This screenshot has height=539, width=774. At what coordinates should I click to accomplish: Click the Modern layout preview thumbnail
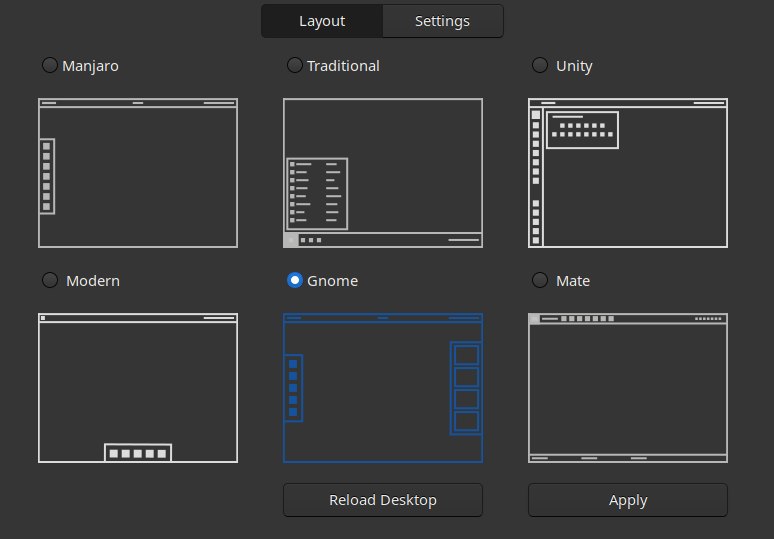point(138,388)
